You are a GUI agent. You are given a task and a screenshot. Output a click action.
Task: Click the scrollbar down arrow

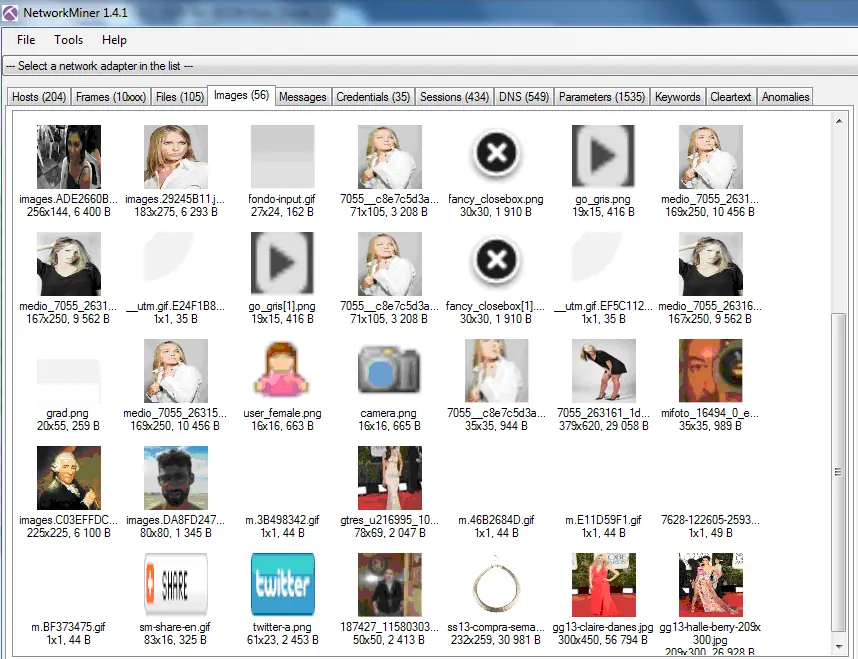tap(839, 647)
